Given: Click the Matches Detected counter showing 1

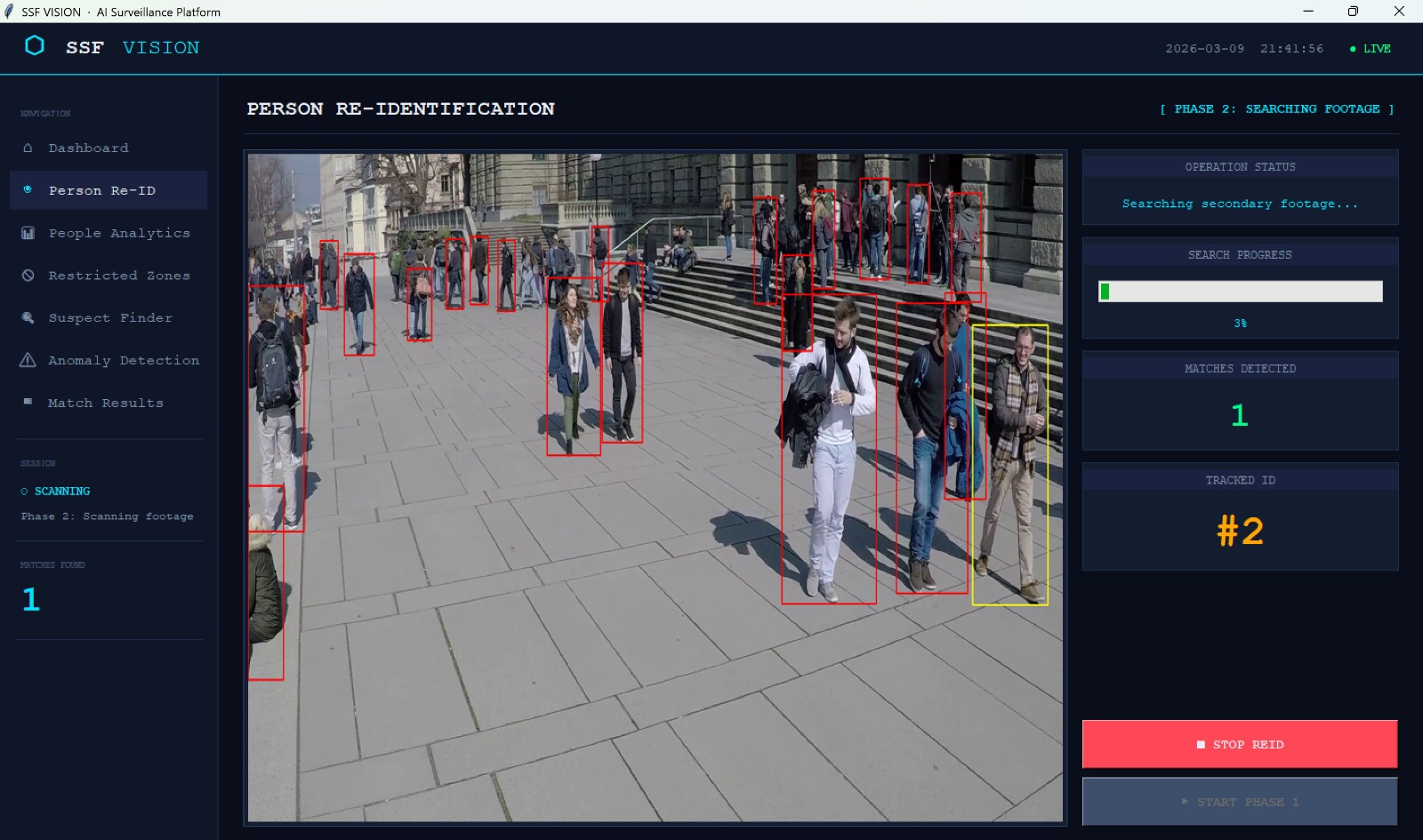Looking at the screenshot, I should 1239,413.
